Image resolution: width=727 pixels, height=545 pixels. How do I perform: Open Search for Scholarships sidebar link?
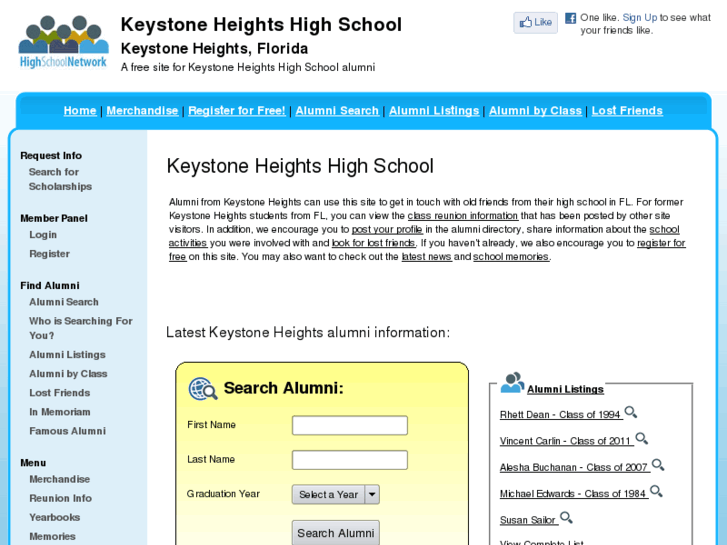60,179
